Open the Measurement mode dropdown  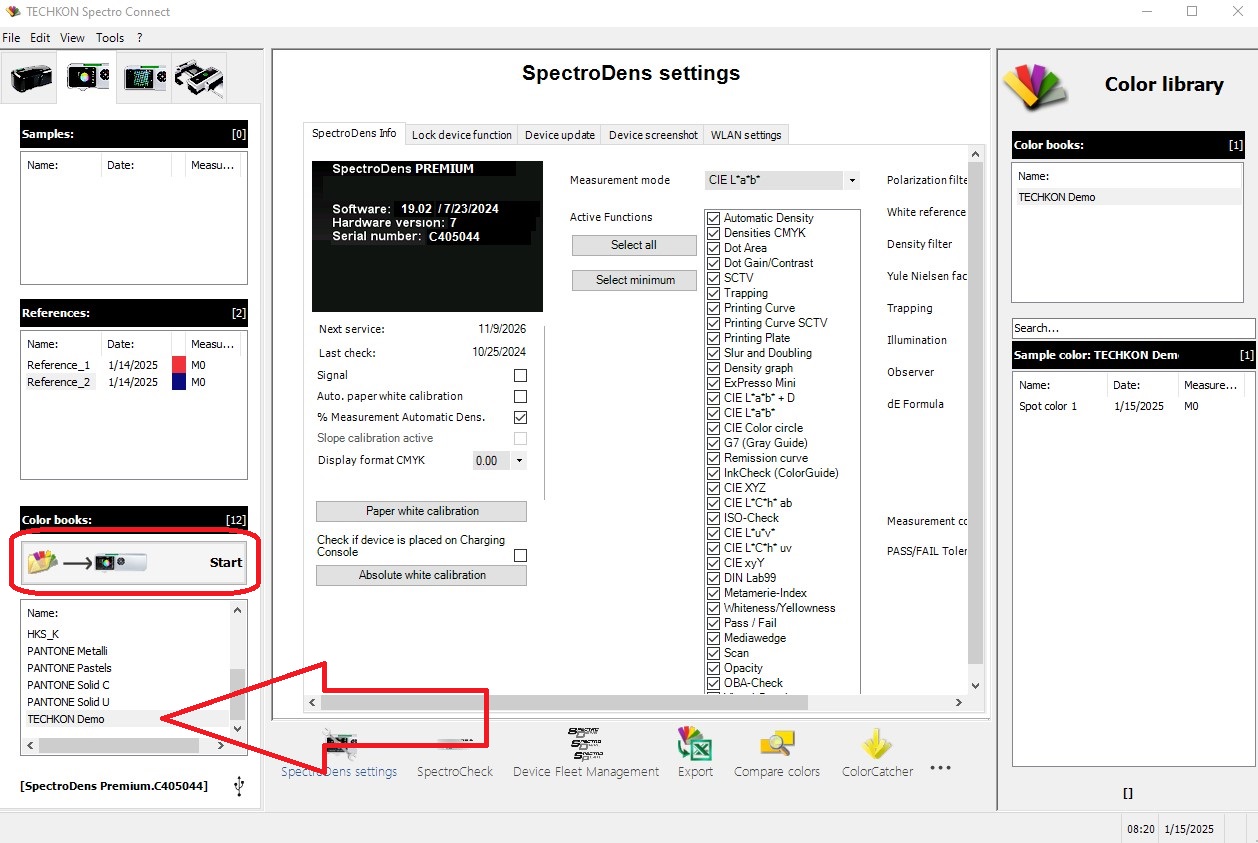coord(852,181)
